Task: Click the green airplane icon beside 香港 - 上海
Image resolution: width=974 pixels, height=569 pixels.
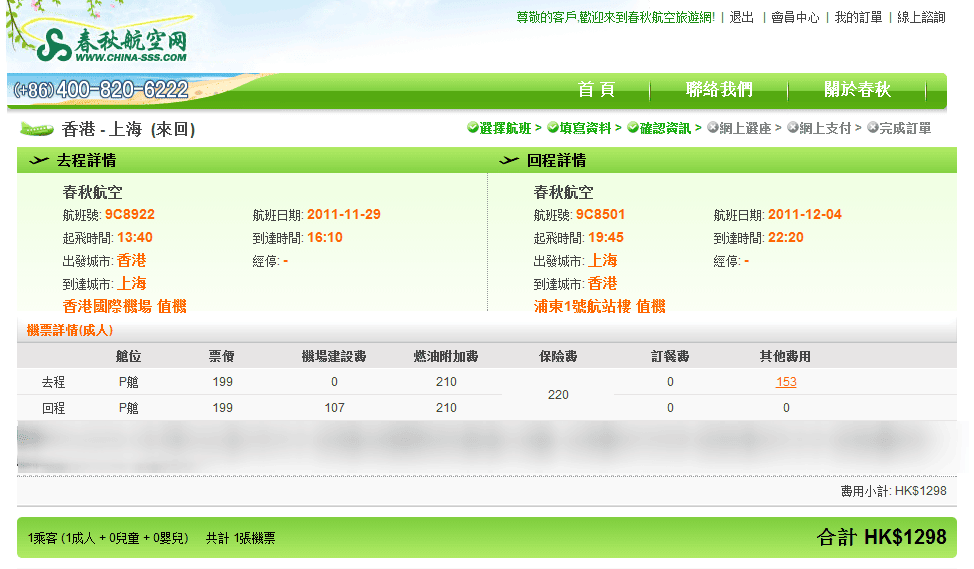Action: pyautogui.click(x=36, y=129)
